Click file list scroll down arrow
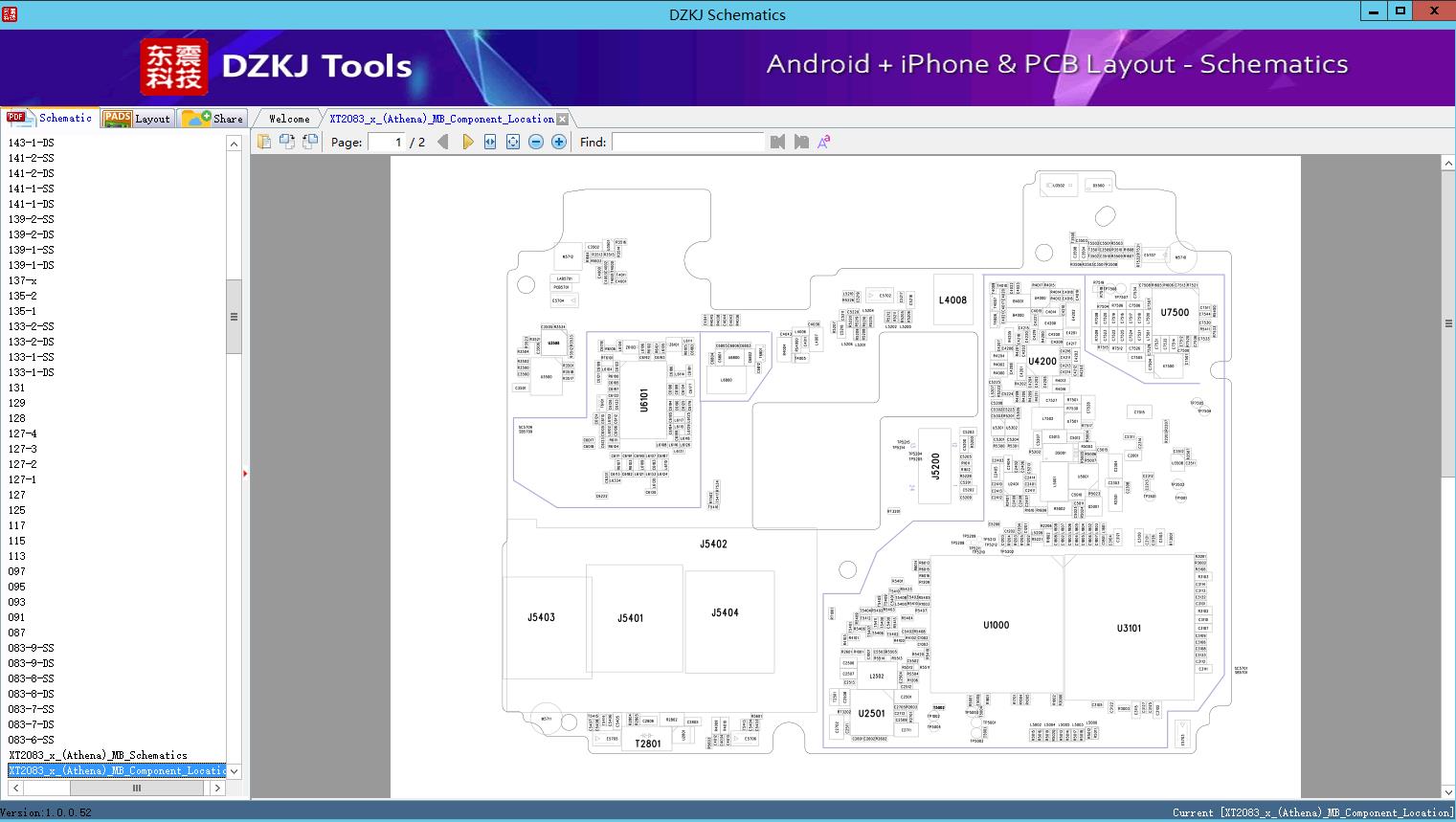The width and height of the screenshot is (1456, 822). point(234,771)
